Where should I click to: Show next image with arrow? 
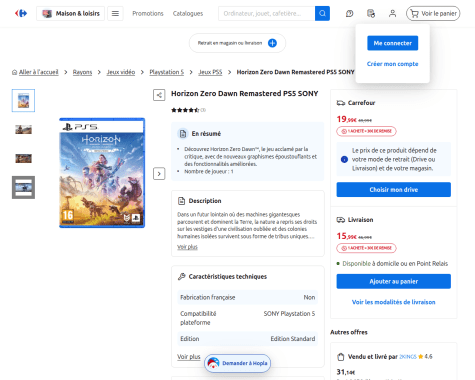coord(159,174)
